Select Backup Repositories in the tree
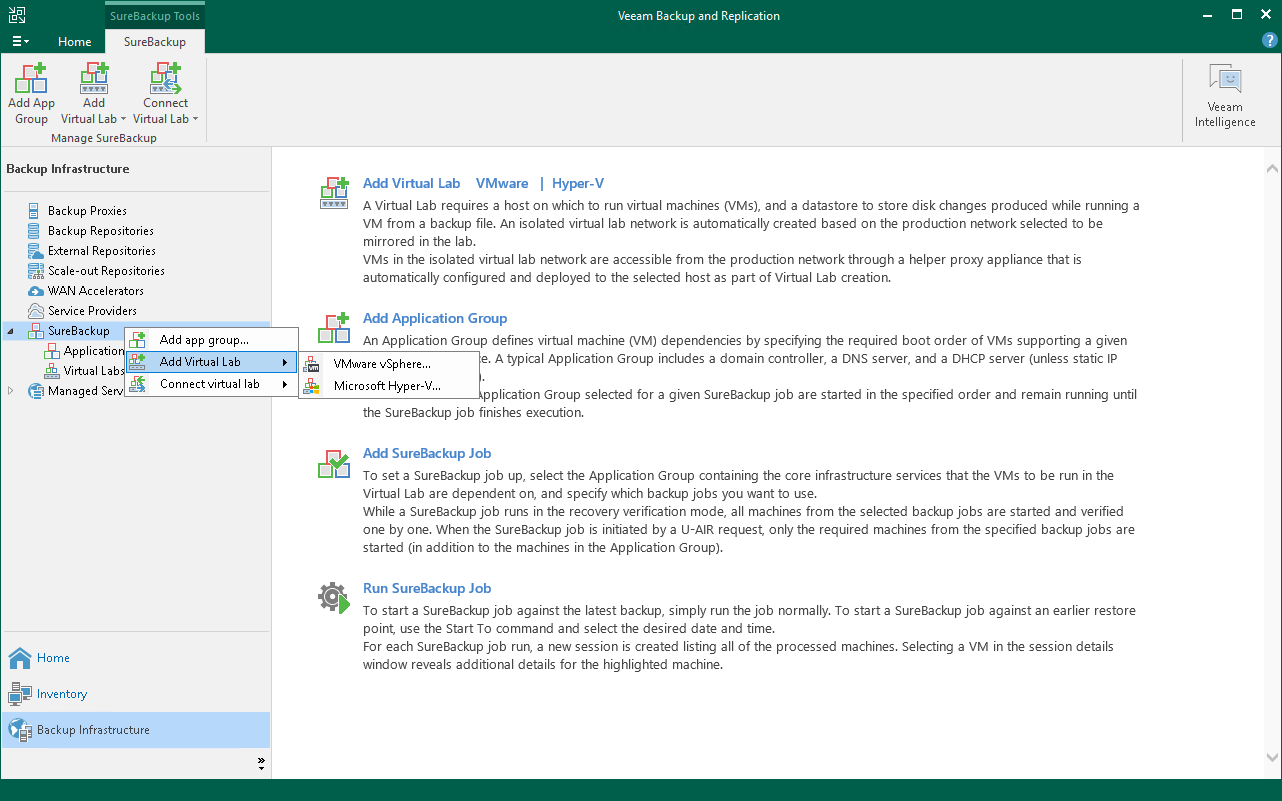 pyautogui.click(x=101, y=231)
